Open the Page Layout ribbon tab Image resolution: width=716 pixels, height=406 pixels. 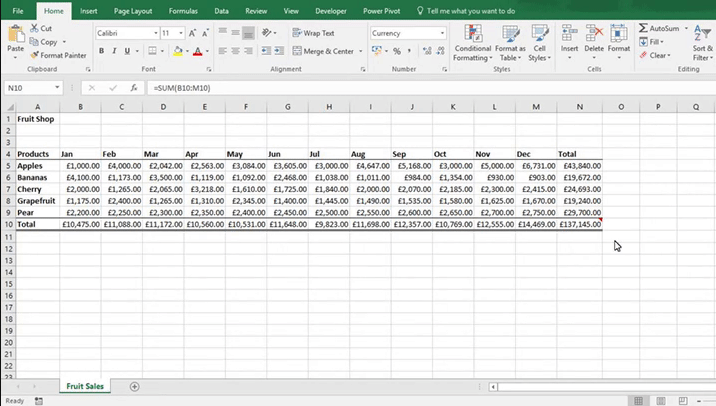tap(133, 10)
